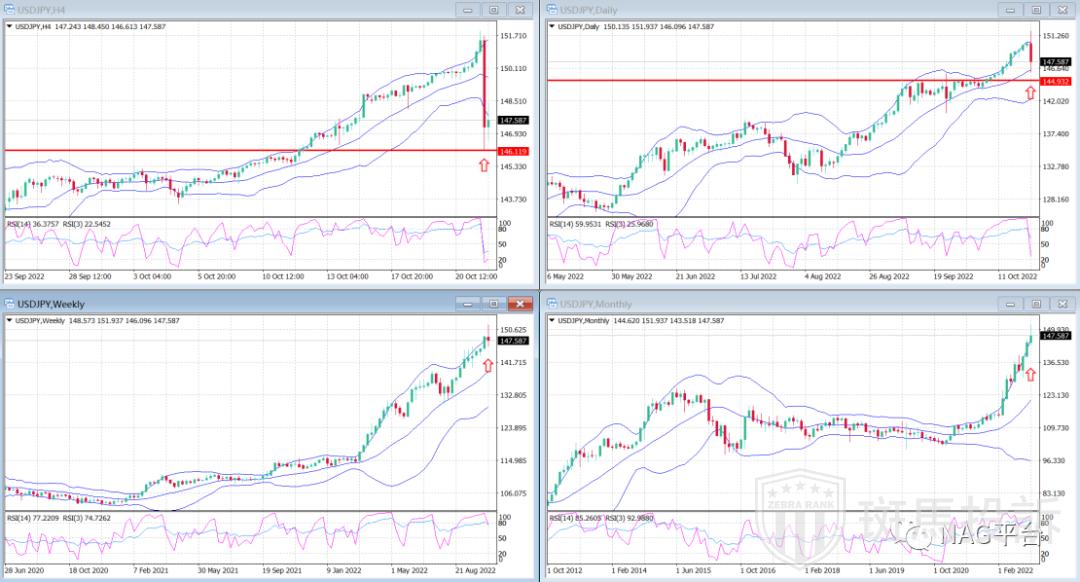Click the red 144.932 price label on Daily
This screenshot has width=1080, height=582.
click(x=1056, y=81)
